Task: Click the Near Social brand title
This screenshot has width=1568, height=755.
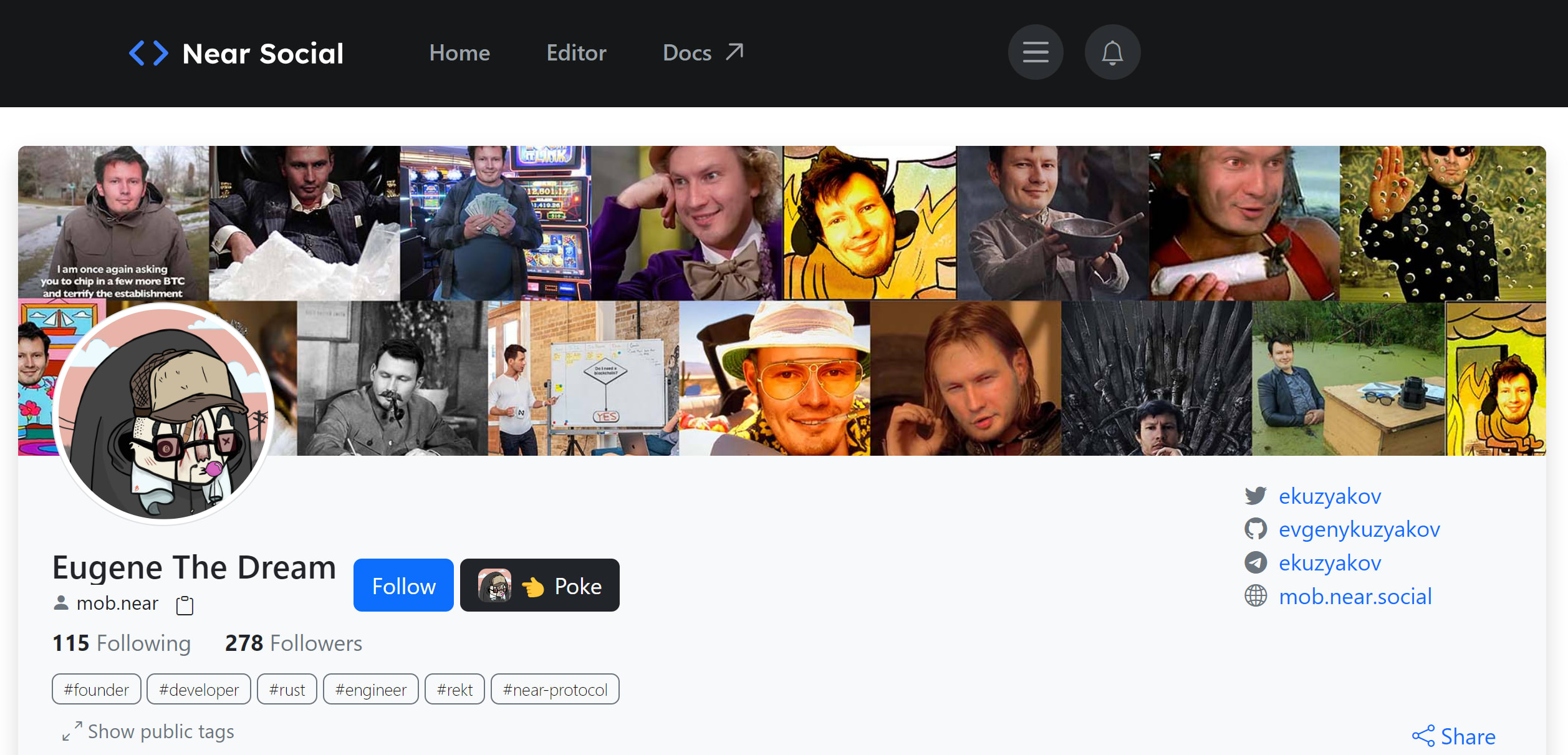Action: coord(263,54)
